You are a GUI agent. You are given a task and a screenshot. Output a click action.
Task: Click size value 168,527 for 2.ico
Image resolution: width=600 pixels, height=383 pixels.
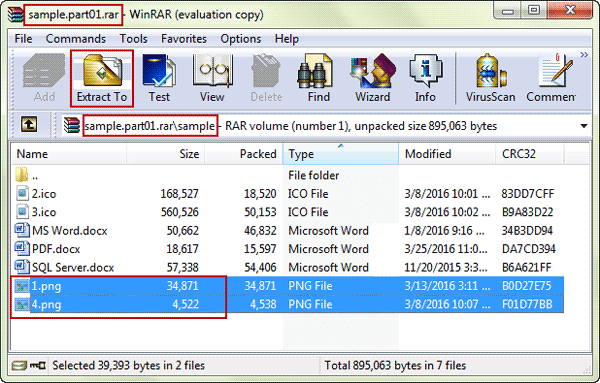click(179, 194)
